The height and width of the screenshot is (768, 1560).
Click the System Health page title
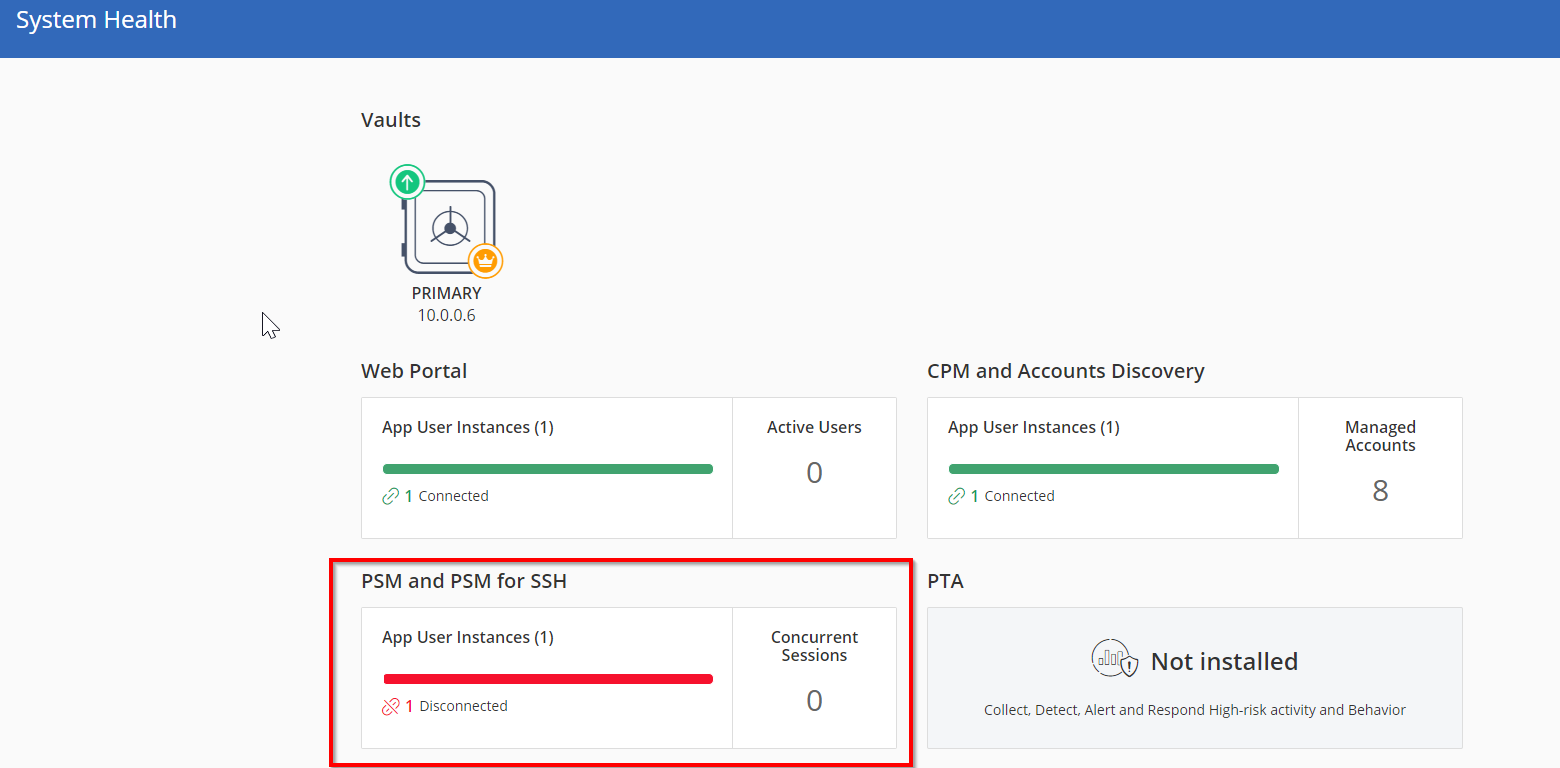(x=96, y=20)
